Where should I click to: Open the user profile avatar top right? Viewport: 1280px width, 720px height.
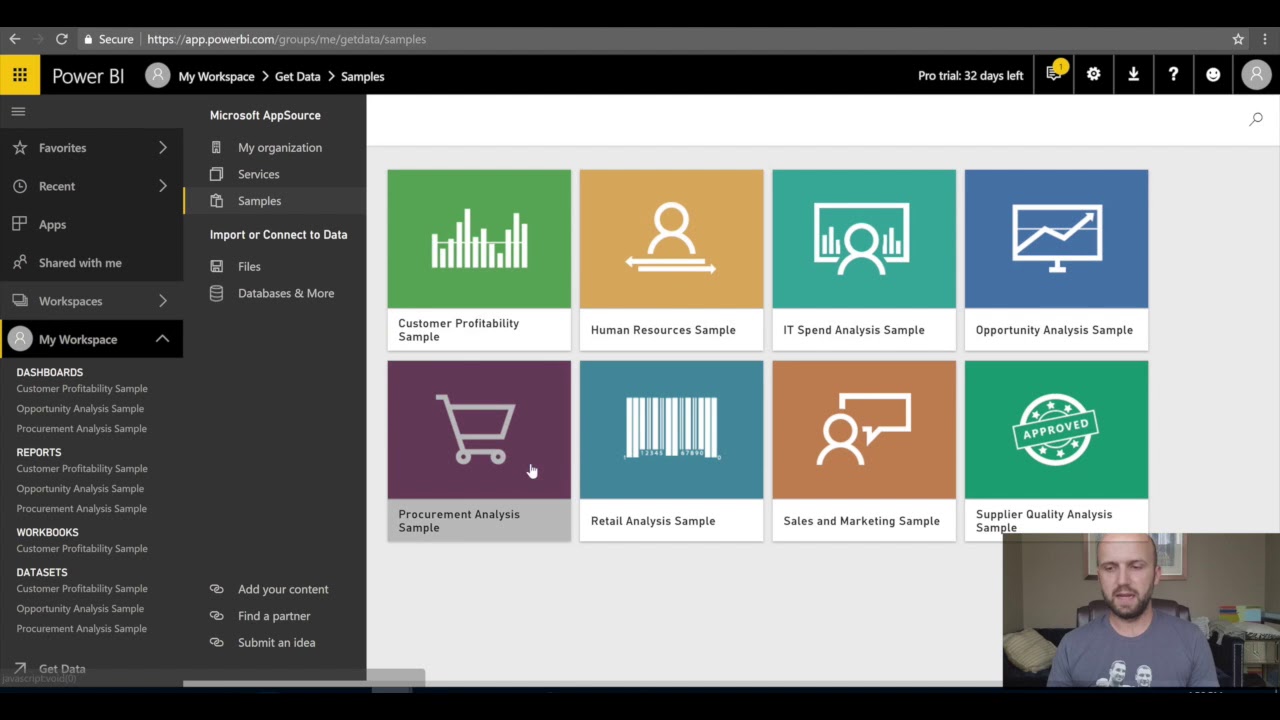pos(1256,74)
